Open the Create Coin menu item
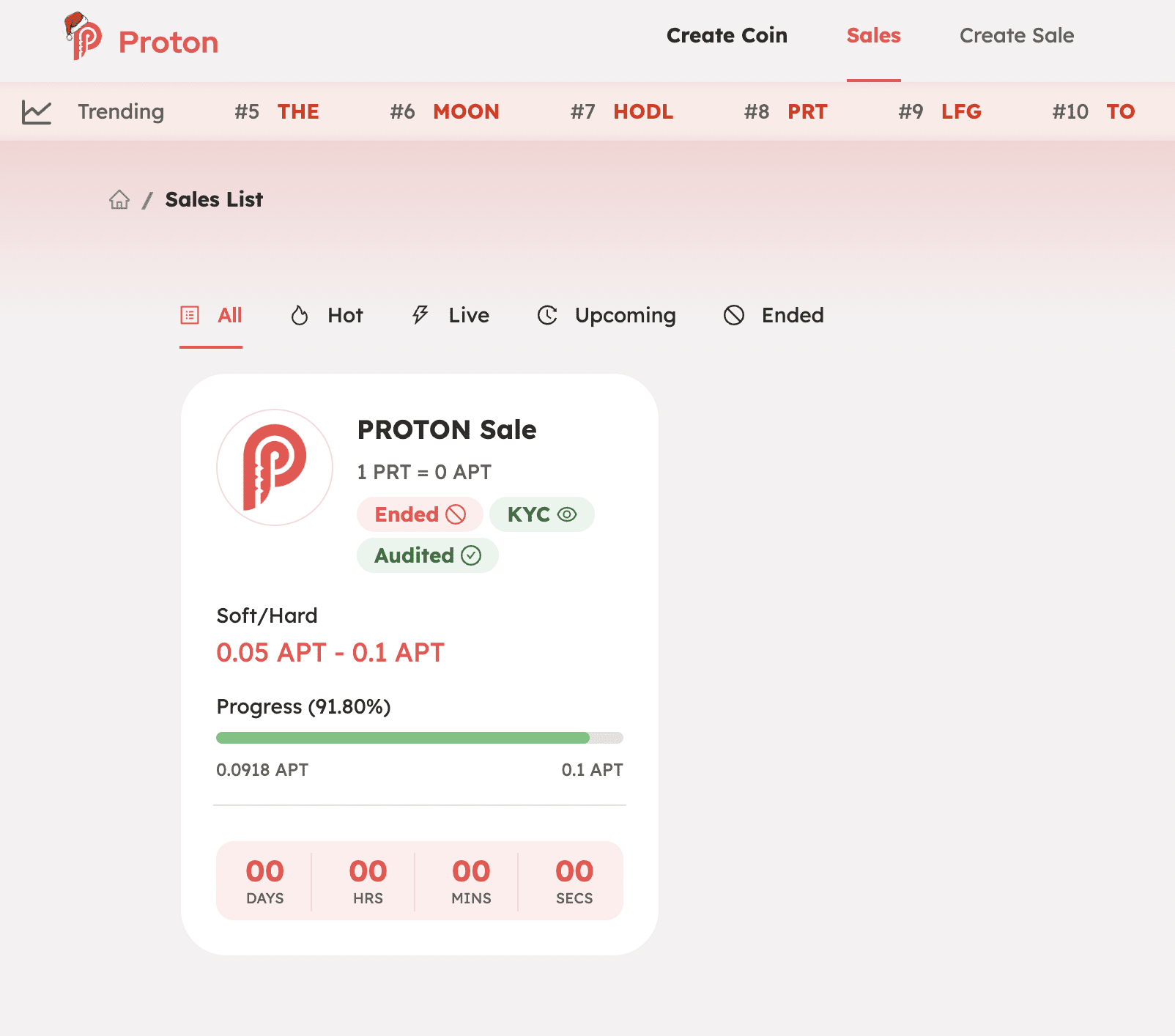 pyautogui.click(x=727, y=35)
